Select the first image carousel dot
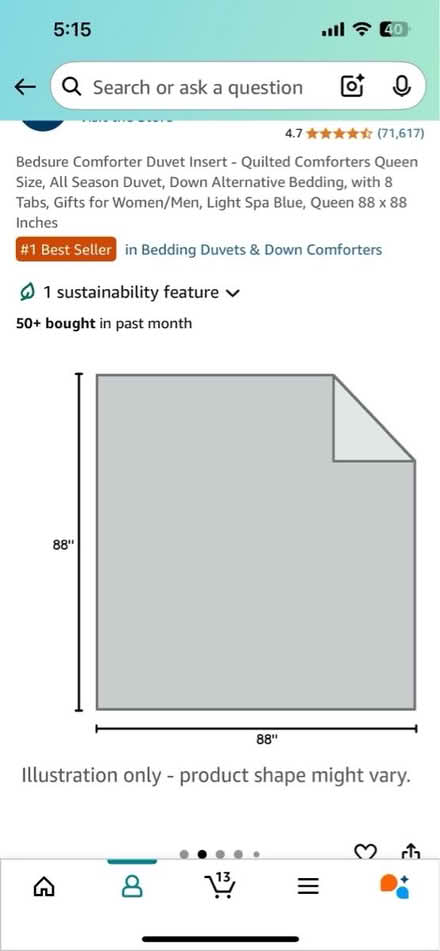Image resolution: width=440 pixels, height=951 pixels. pos(184,854)
